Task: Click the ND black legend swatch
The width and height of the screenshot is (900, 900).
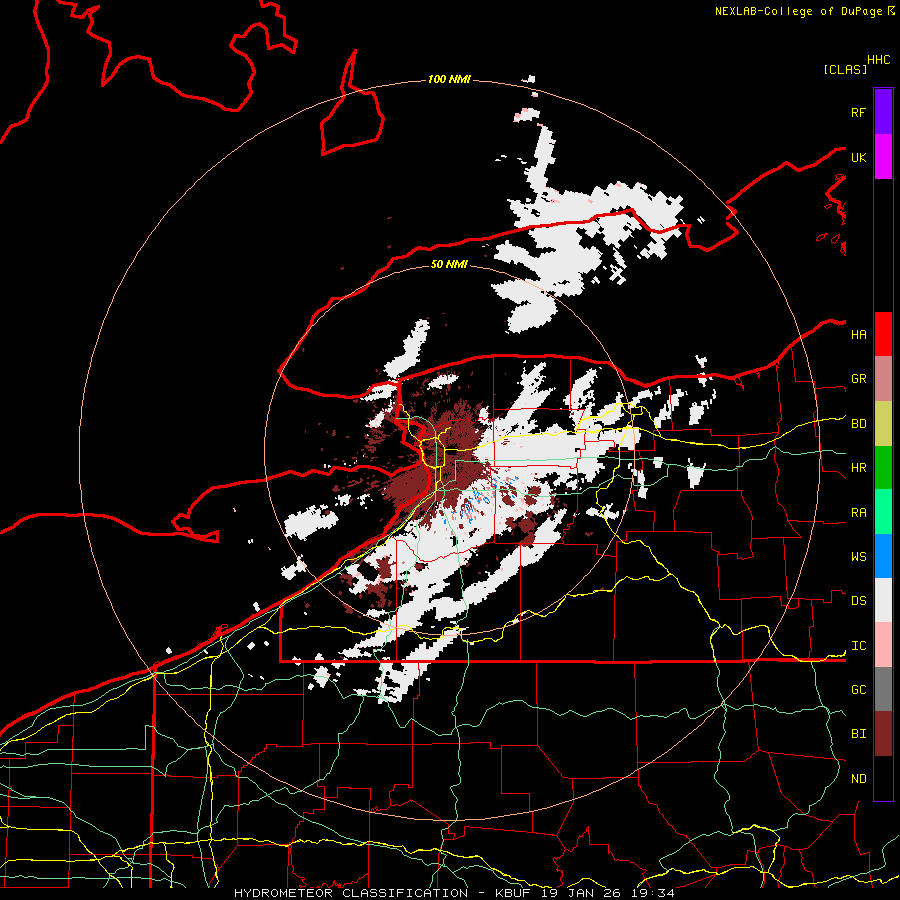Action: coord(883,778)
